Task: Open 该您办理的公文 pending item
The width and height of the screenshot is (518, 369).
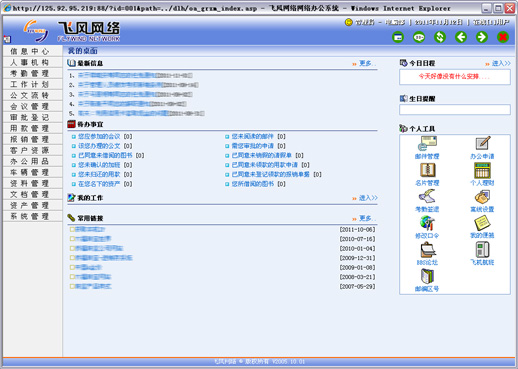Action: click(99, 146)
